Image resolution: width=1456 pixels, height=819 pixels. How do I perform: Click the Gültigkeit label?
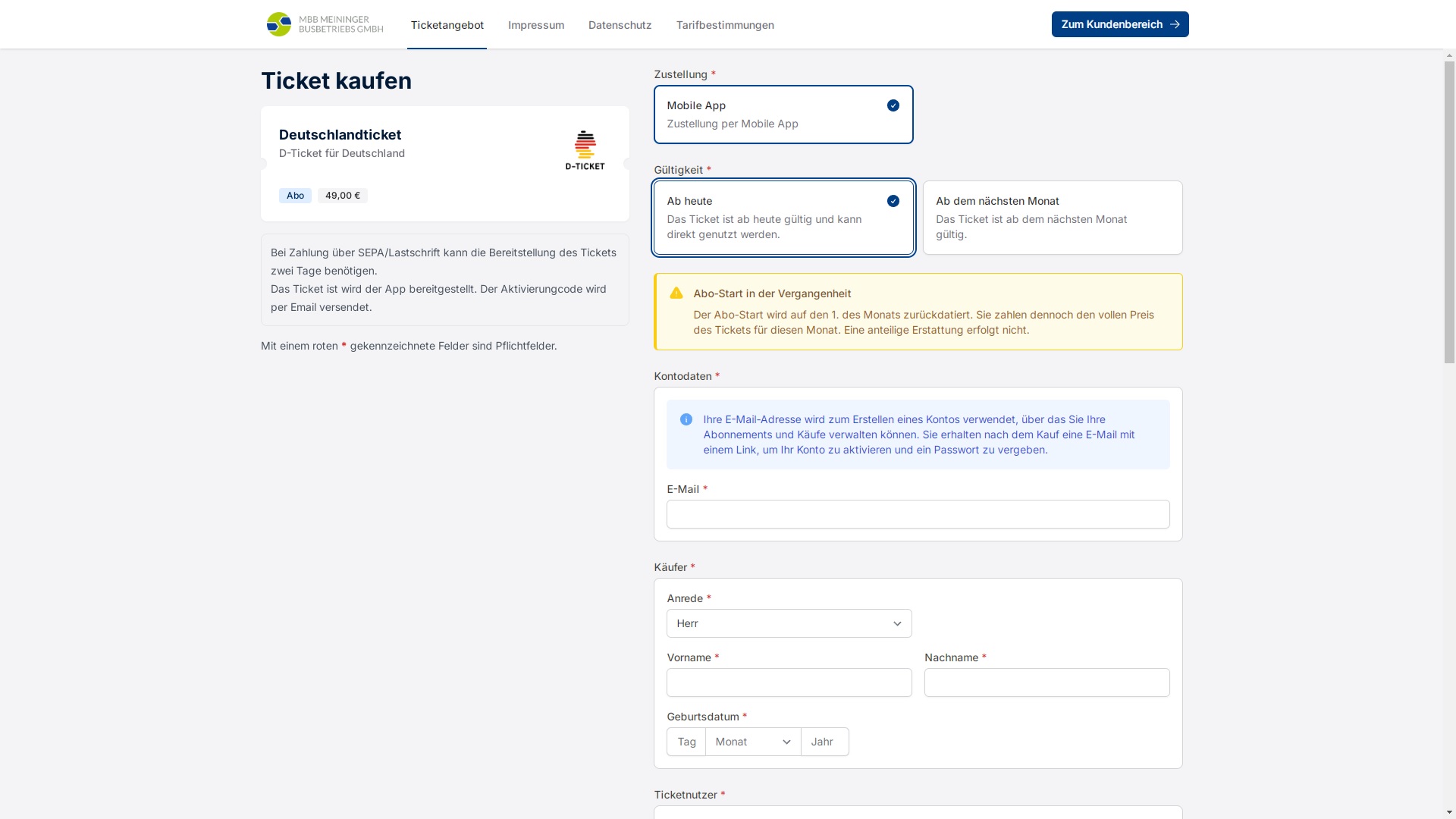pyautogui.click(x=678, y=170)
